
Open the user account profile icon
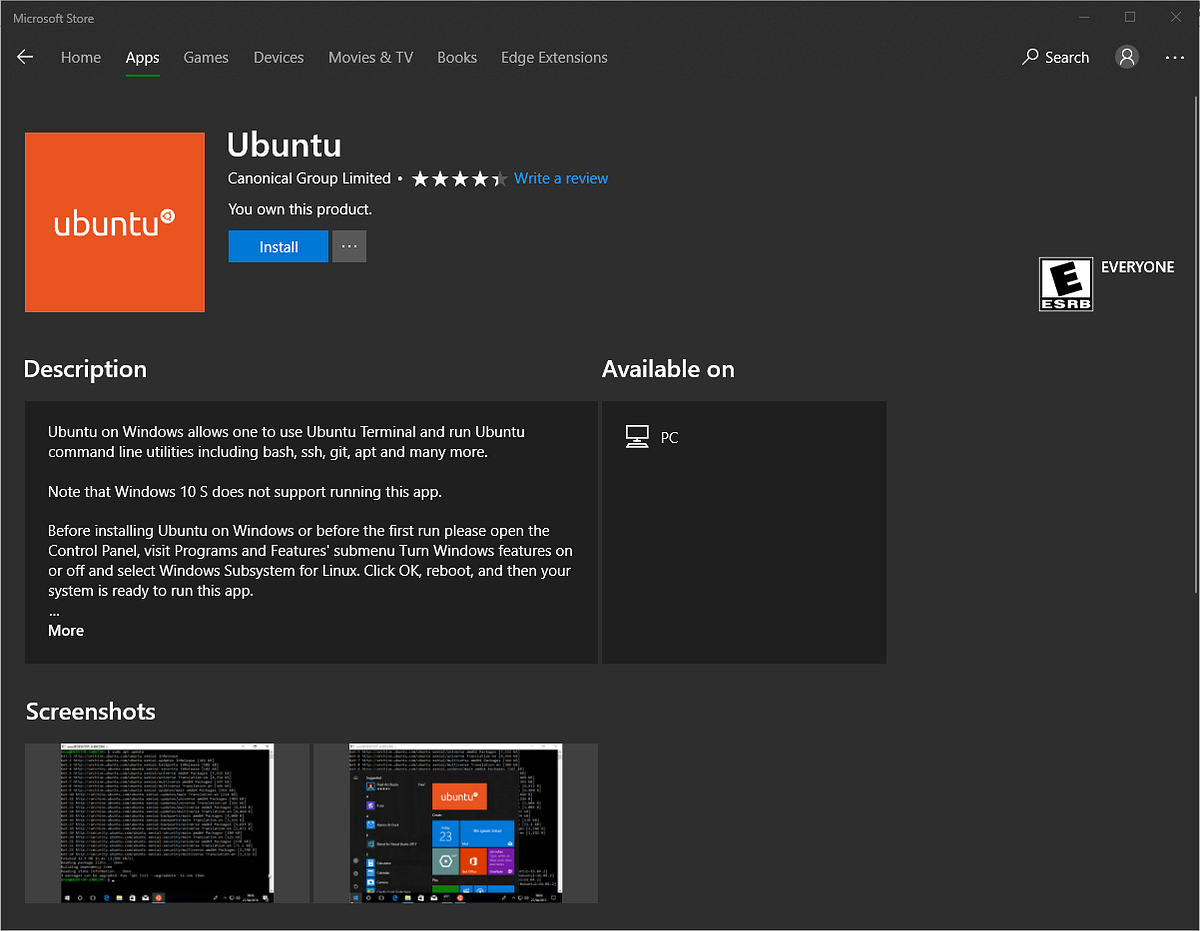tap(1127, 57)
